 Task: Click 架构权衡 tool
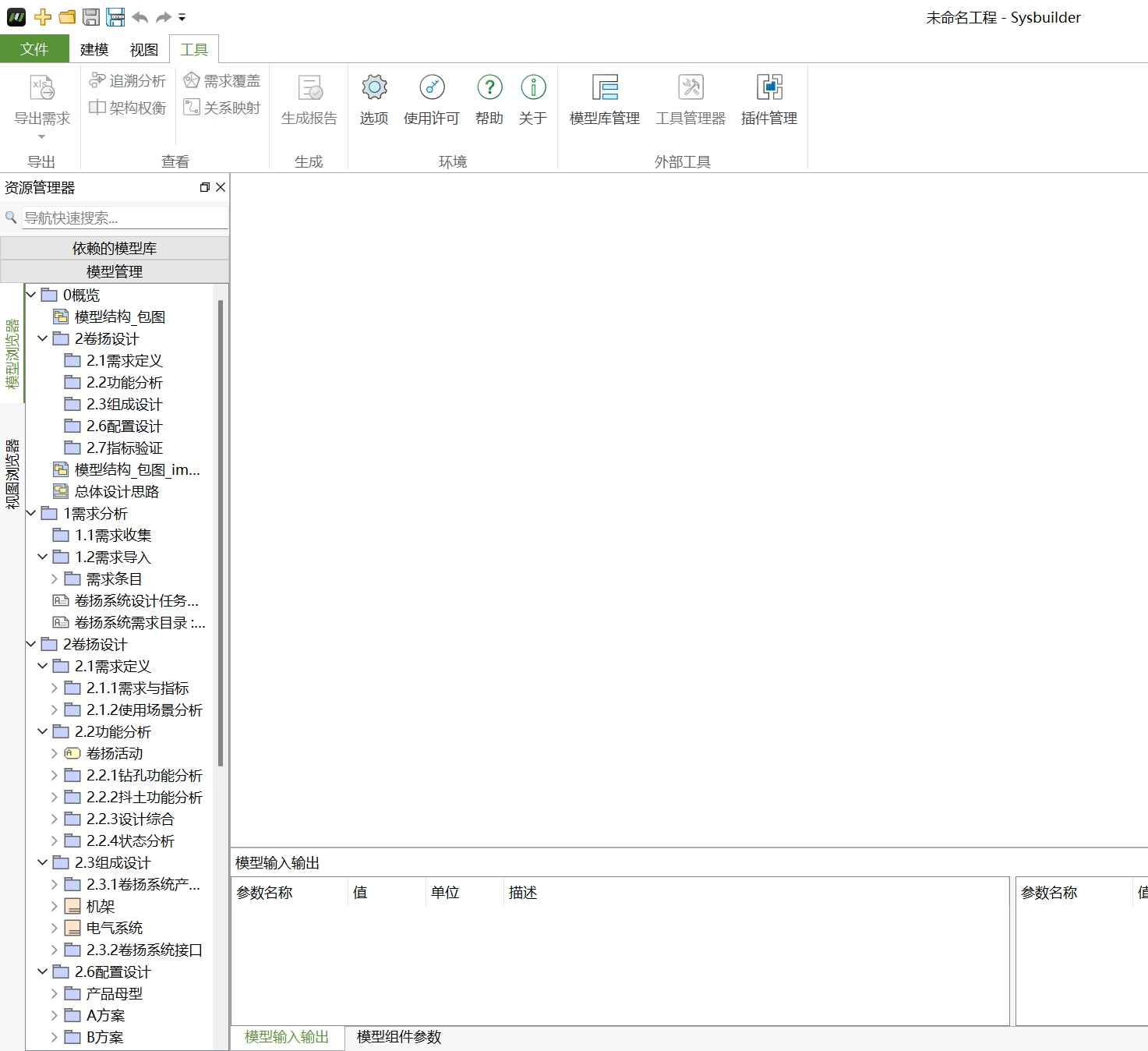[x=127, y=108]
